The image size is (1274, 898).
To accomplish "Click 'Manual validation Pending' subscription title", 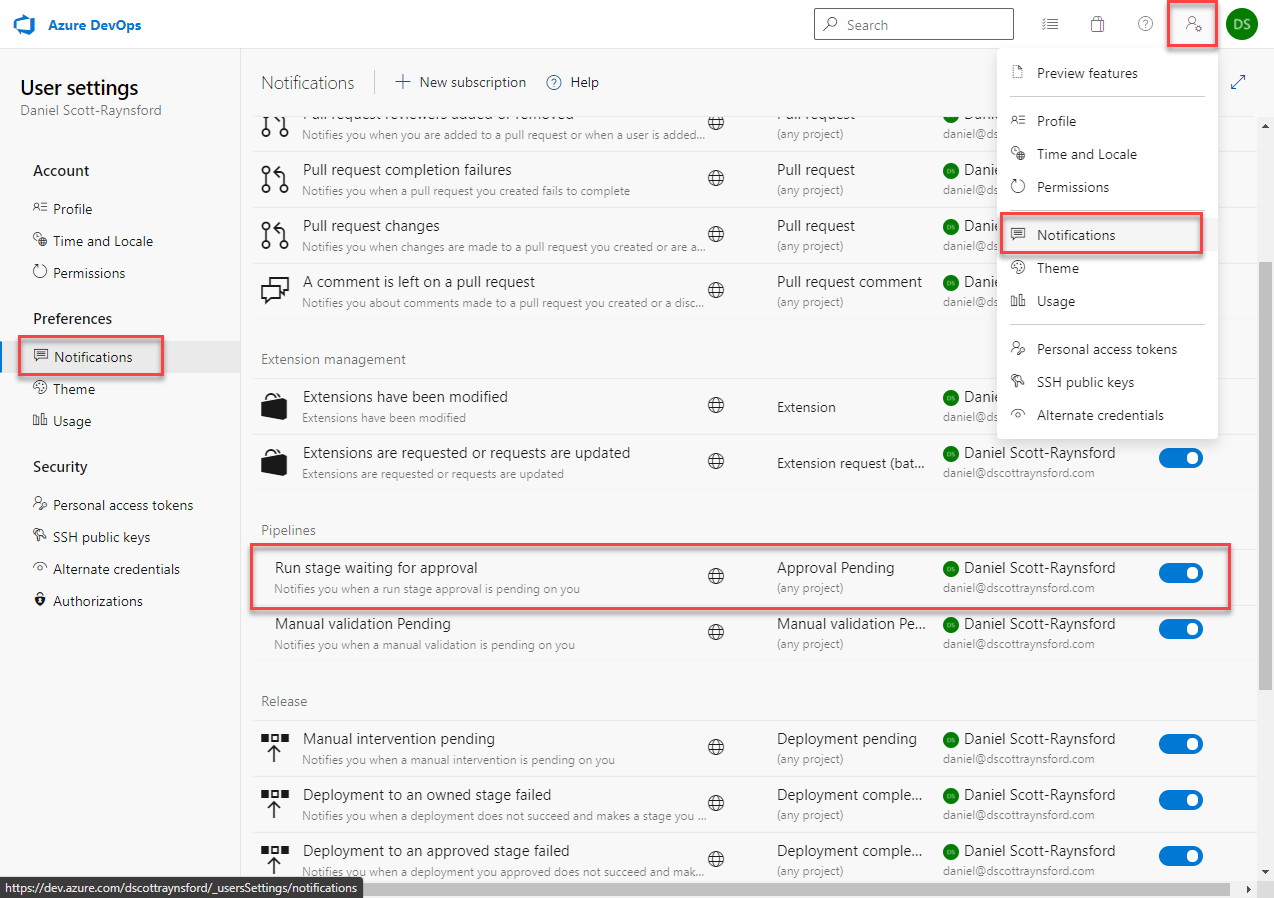I will 363,624.
